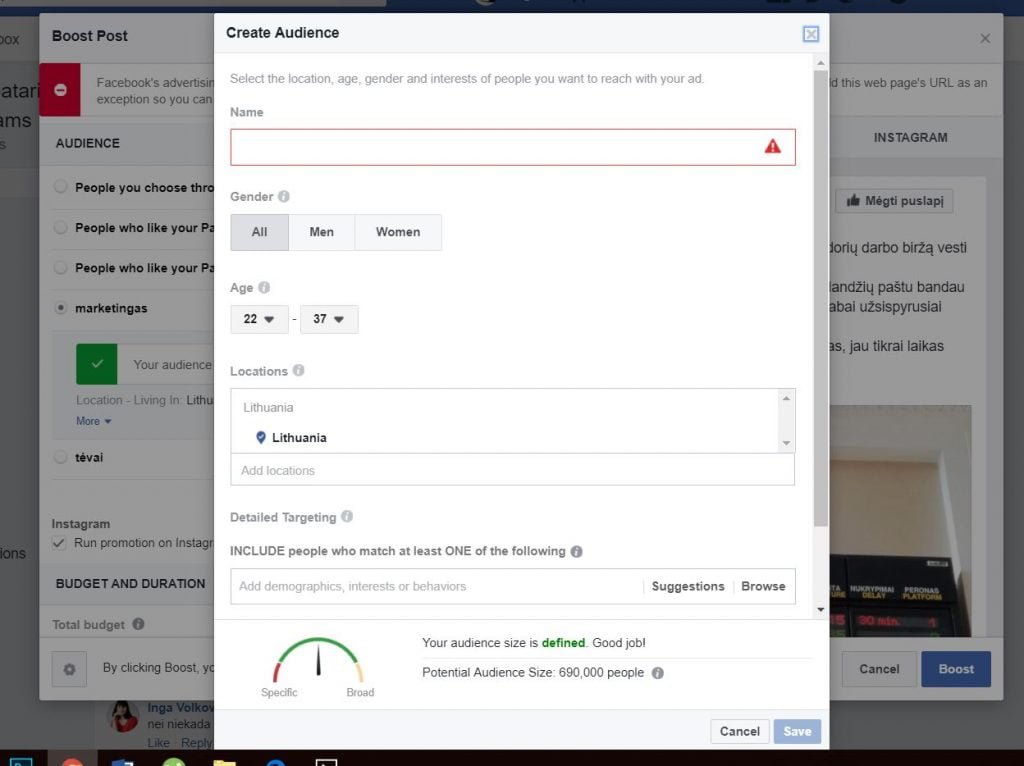Image resolution: width=1024 pixels, height=766 pixels.
Task: Expand the More audience details link
Action: pos(93,421)
